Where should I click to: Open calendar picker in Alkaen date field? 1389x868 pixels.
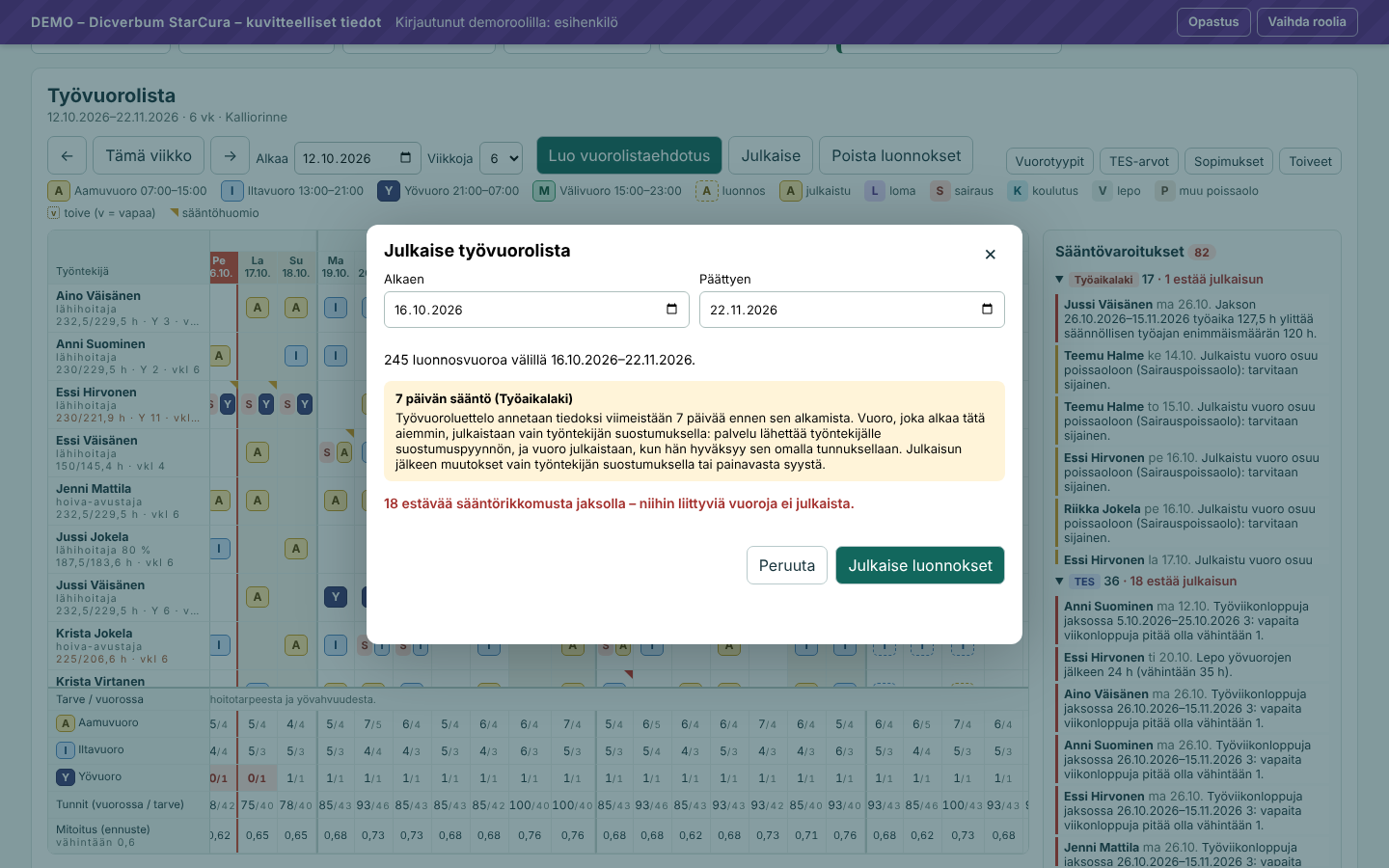[671, 310]
